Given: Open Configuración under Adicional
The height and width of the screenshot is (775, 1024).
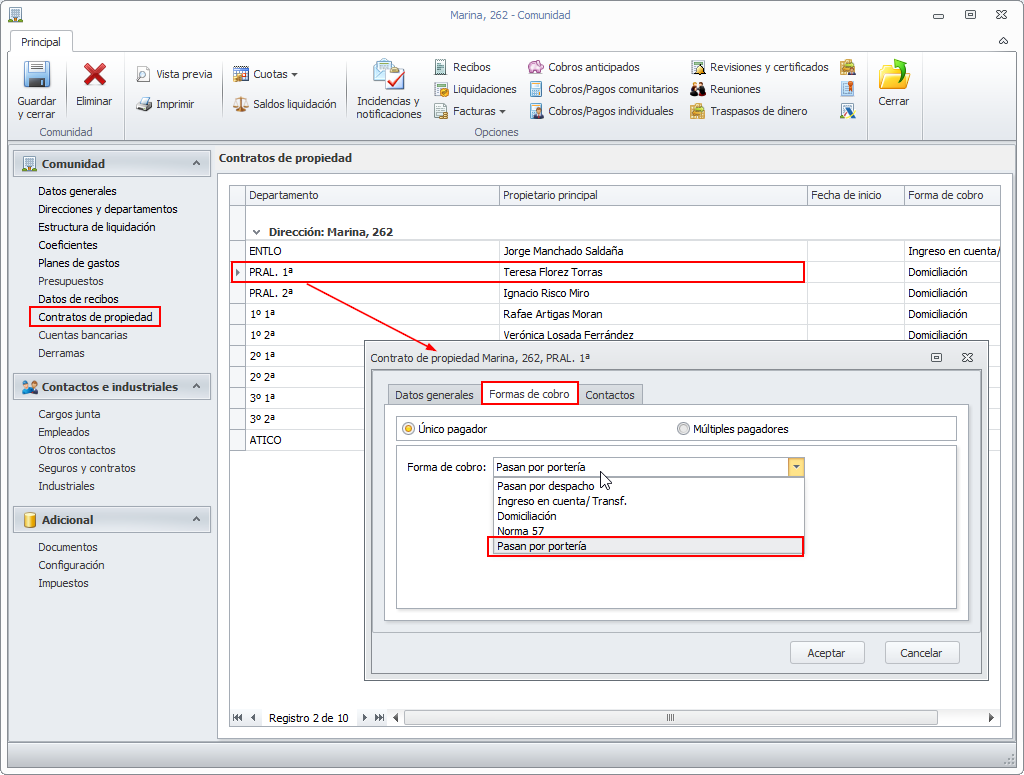Looking at the screenshot, I should (71, 565).
